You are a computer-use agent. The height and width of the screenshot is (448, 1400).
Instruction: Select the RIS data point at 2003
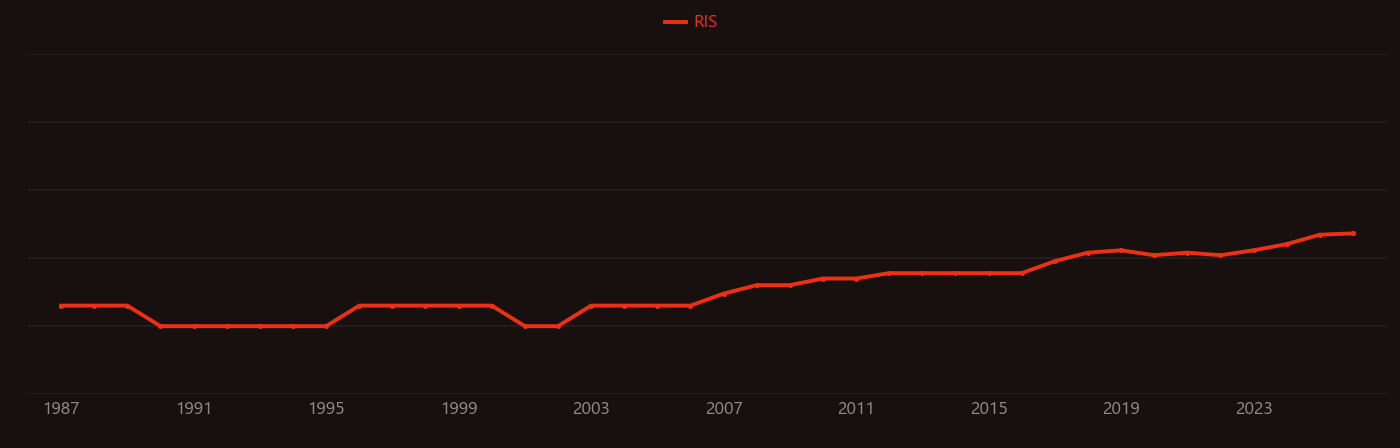coord(591,306)
